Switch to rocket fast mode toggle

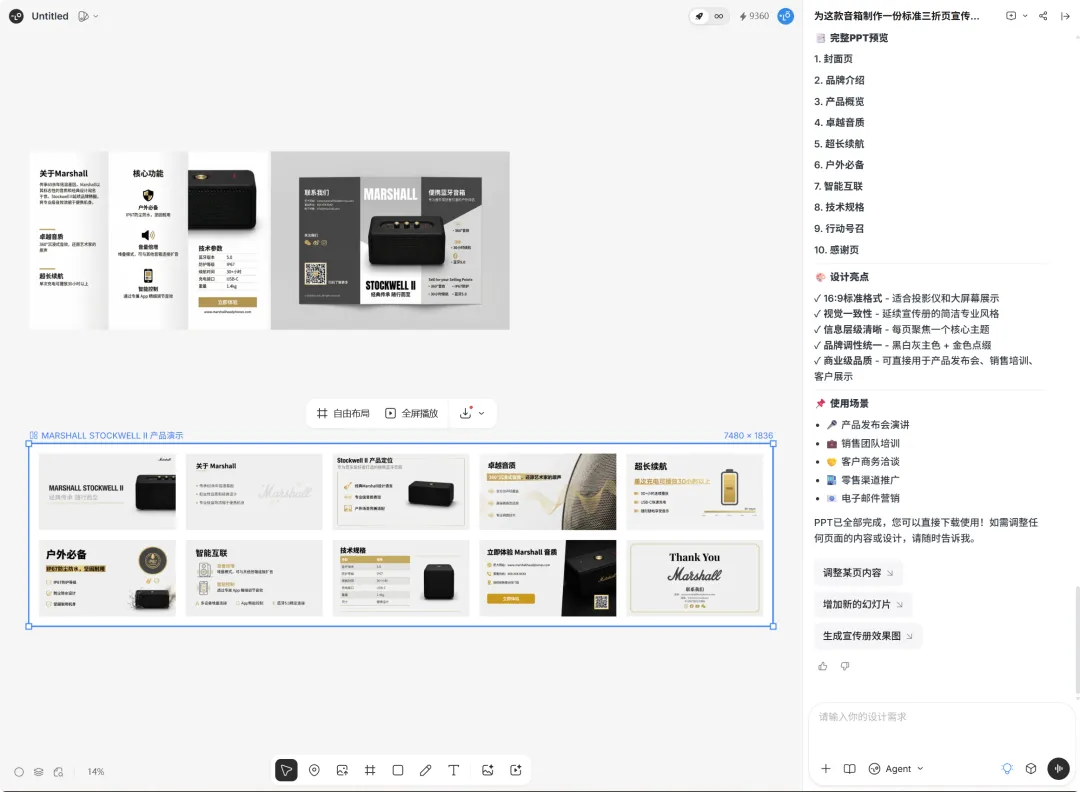click(x=700, y=16)
